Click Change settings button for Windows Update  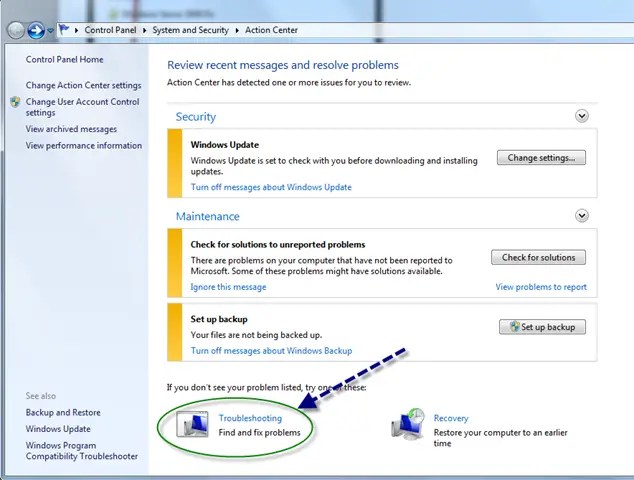[541, 158]
